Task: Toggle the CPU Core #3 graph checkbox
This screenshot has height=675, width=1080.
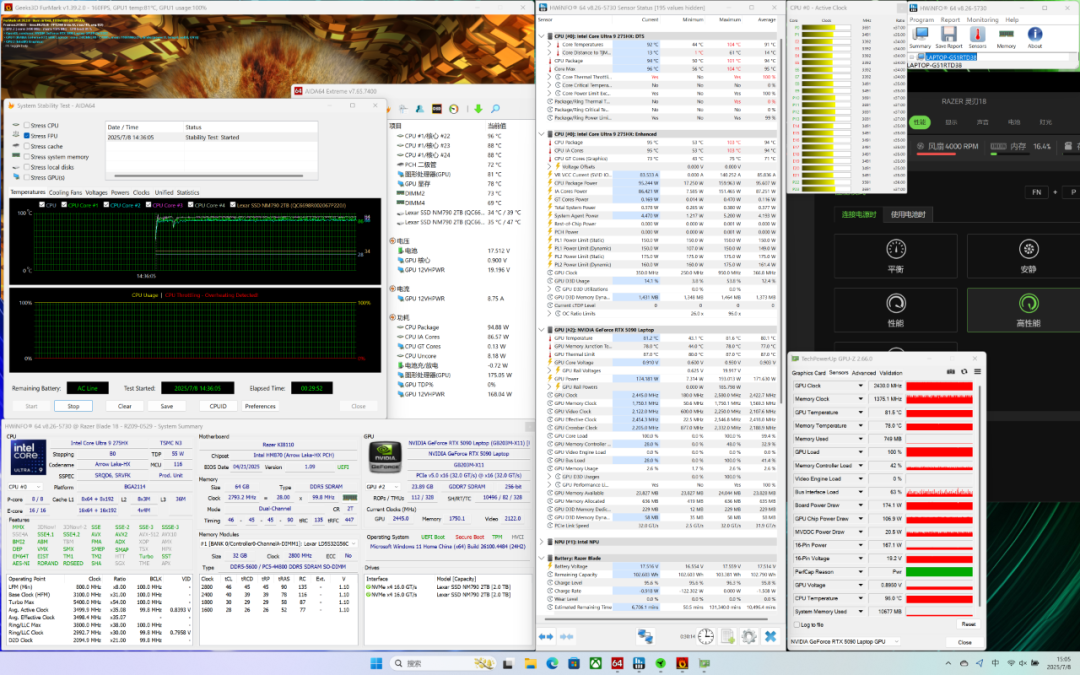Action: point(148,205)
